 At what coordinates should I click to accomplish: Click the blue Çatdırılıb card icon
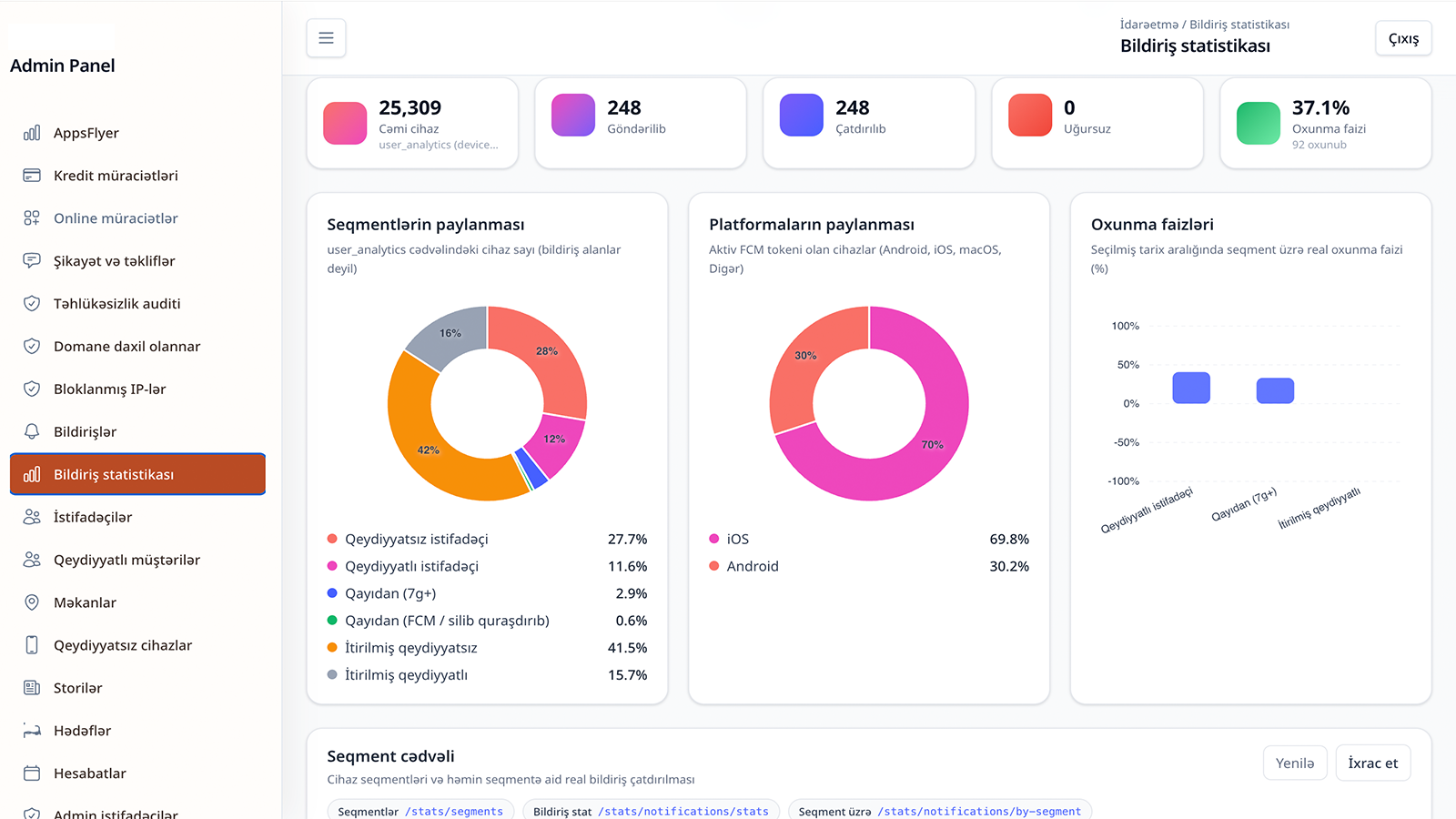coord(802,115)
